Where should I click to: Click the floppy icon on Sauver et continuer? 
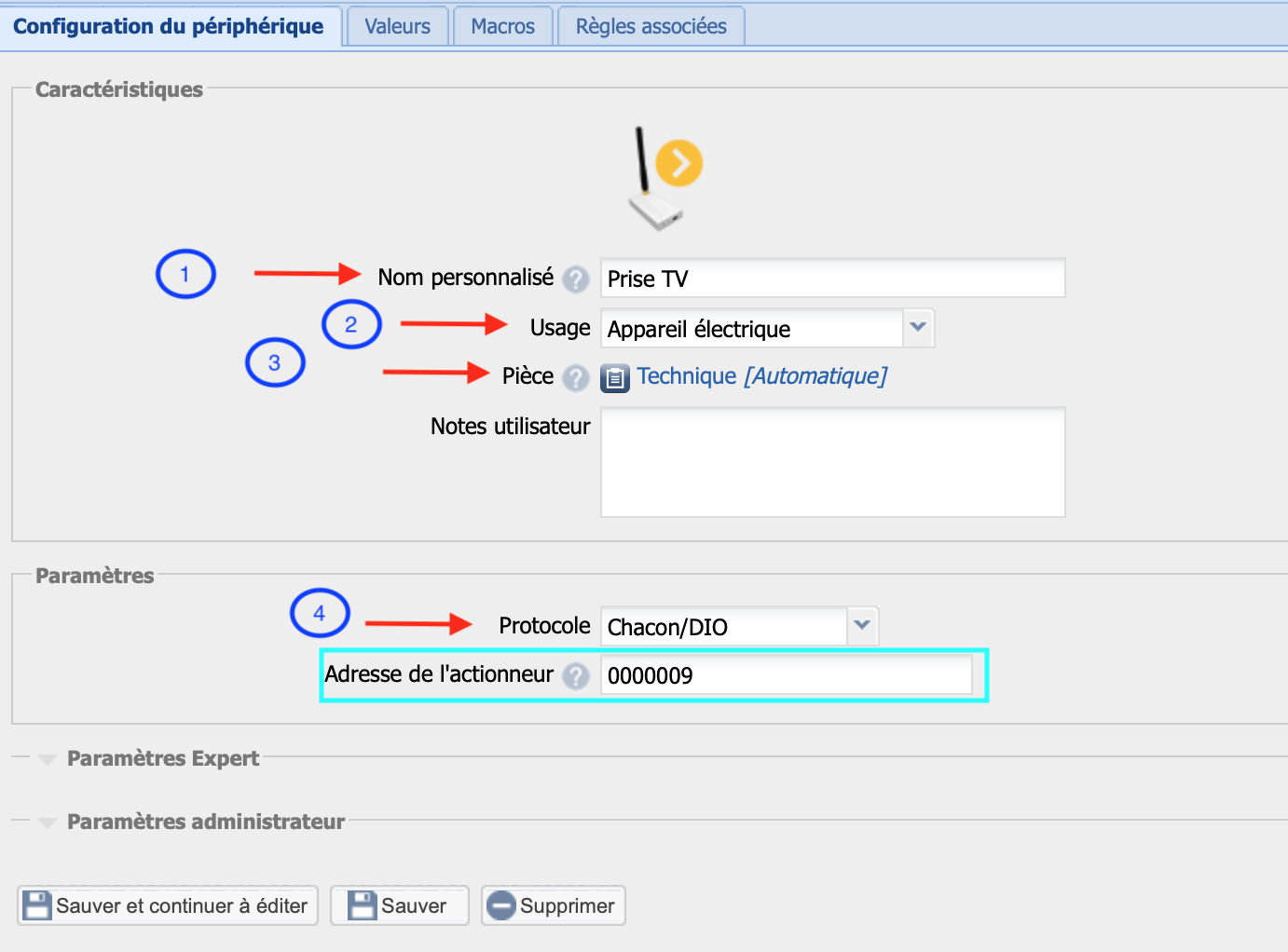pos(37,905)
